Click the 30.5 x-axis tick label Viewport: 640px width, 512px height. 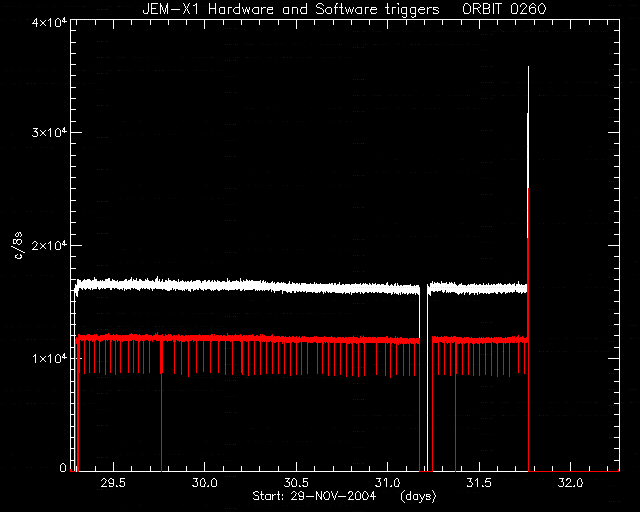coord(296,483)
